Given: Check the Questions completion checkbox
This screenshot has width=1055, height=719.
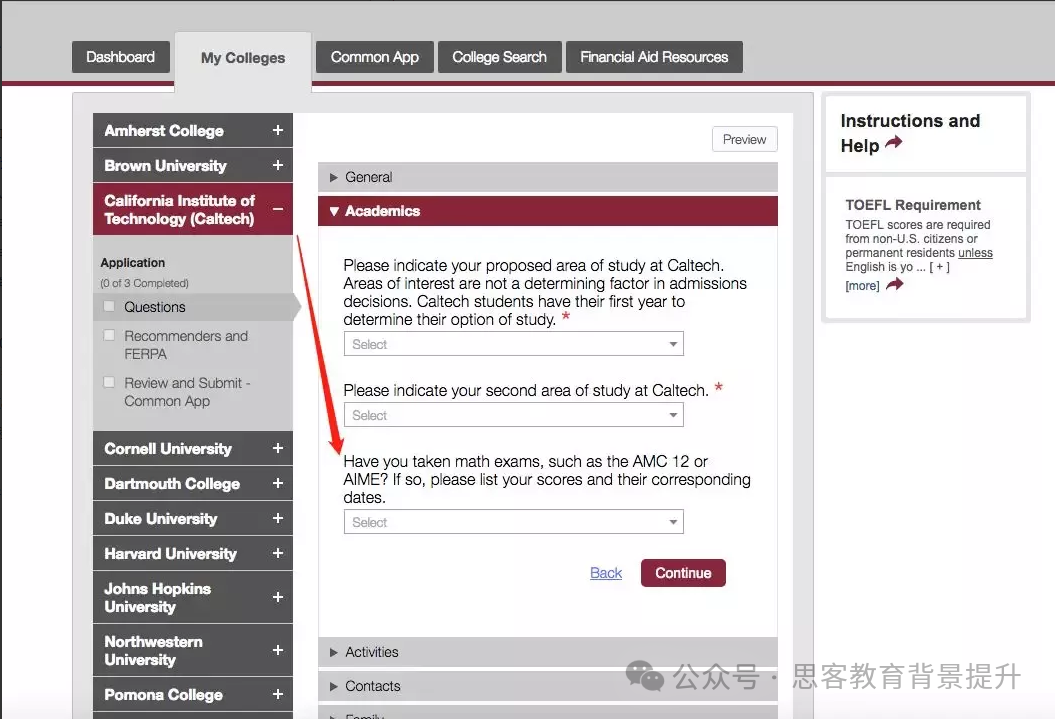Looking at the screenshot, I should click(x=111, y=307).
